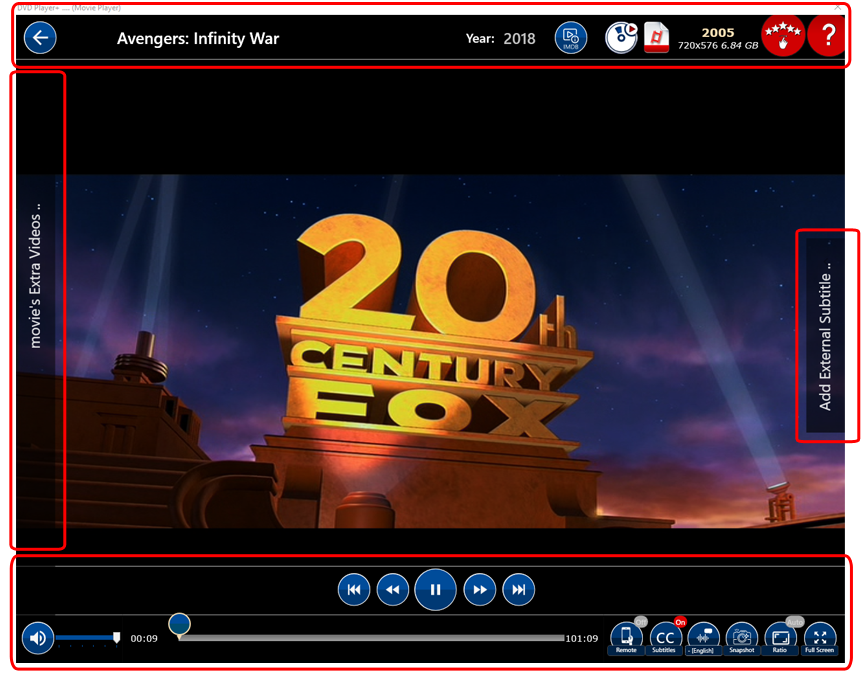Go back using the arrow button
Viewport: 868px width, 675px height.
[x=40, y=38]
